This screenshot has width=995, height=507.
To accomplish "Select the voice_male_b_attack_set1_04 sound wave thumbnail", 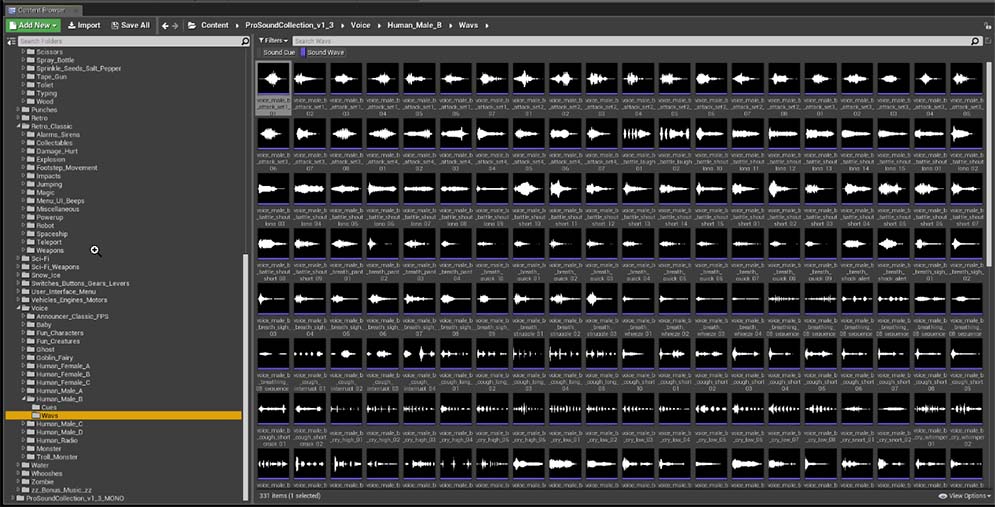I will coord(383,79).
